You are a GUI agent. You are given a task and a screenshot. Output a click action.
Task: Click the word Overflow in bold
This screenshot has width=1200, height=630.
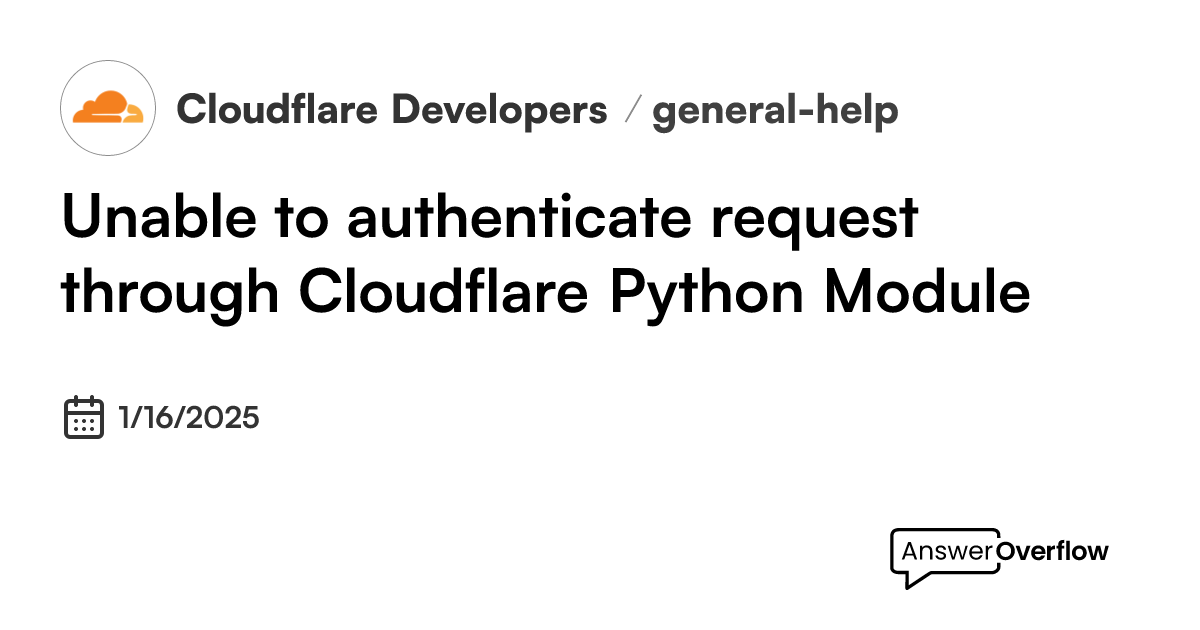pos(1053,551)
